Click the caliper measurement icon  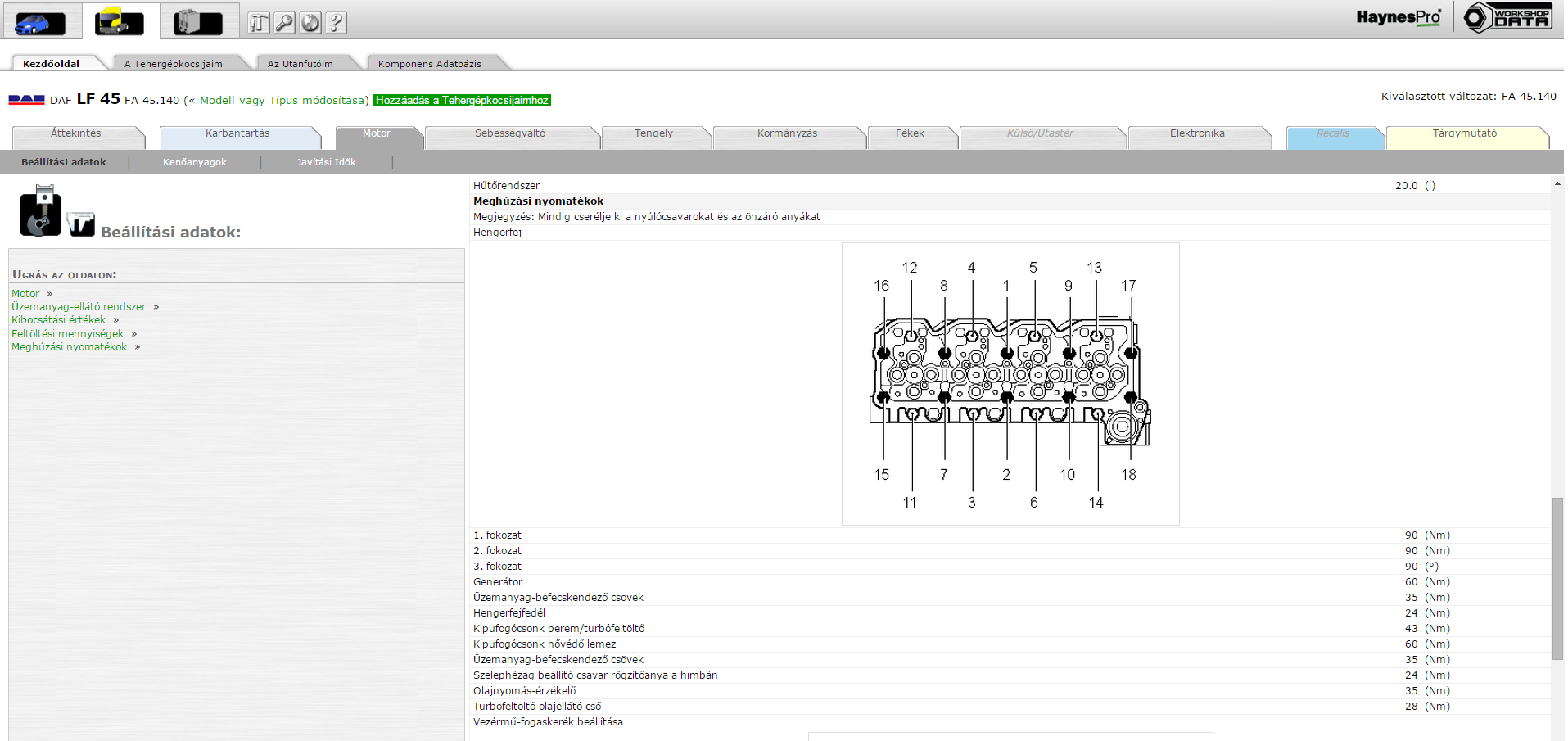(x=81, y=224)
